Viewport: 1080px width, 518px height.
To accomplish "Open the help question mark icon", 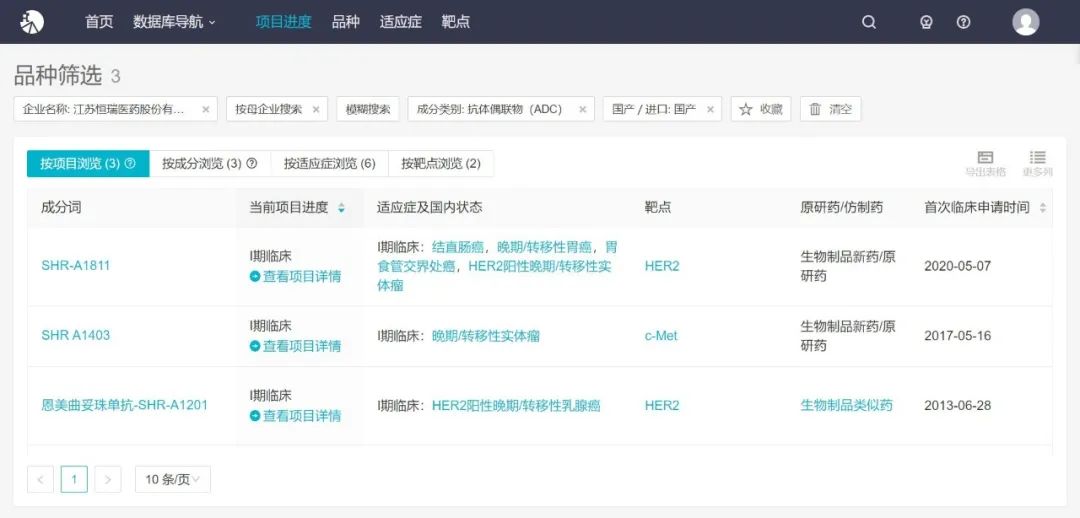I will tap(964, 22).
